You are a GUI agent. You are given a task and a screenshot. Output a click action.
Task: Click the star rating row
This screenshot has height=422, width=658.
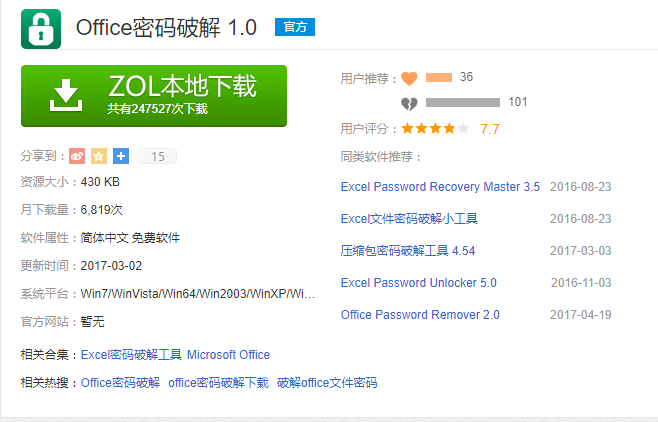tap(435, 128)
